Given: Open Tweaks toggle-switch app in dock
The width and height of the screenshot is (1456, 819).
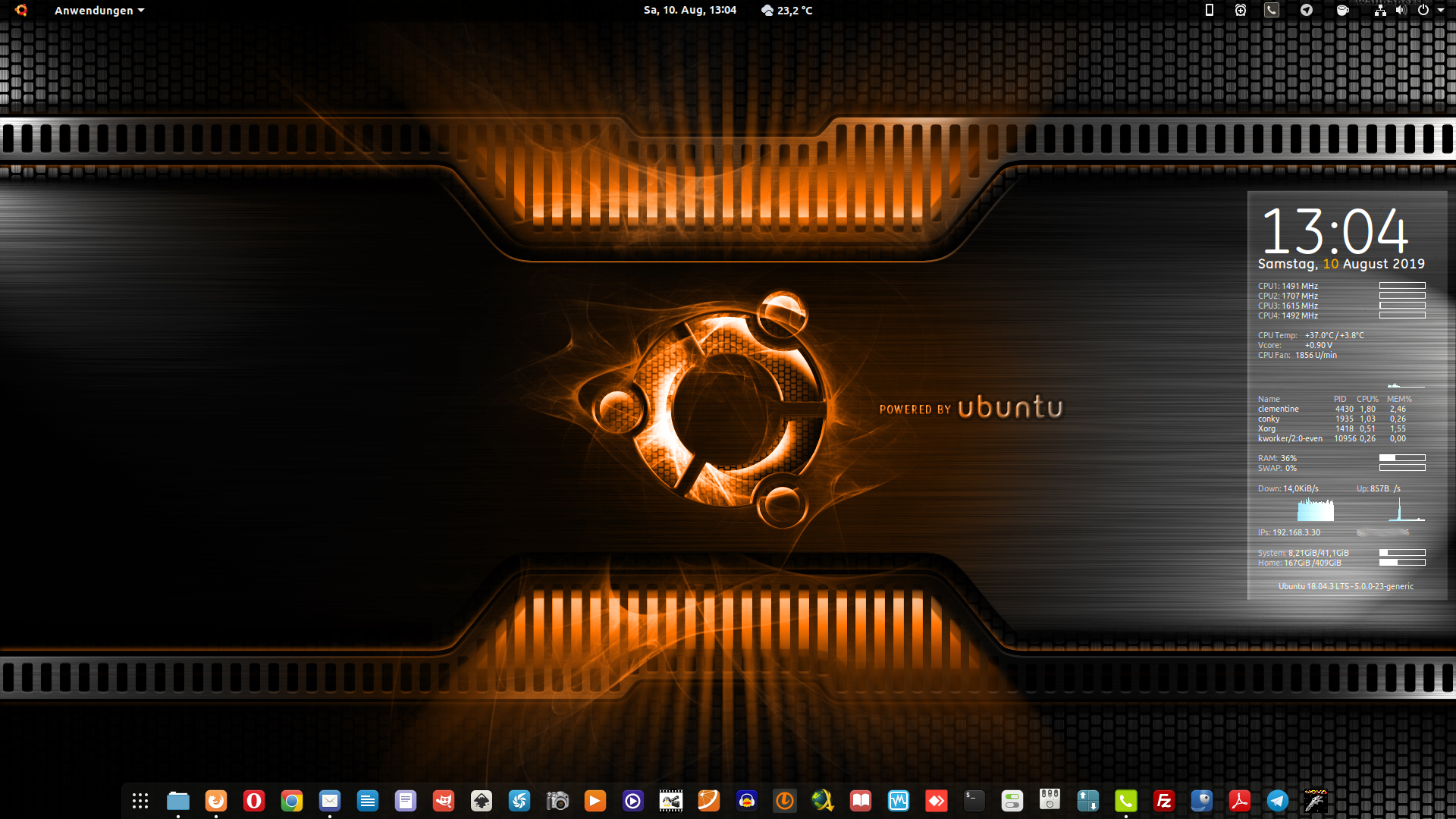Looking at the screenshot, I should [1012, 801].
